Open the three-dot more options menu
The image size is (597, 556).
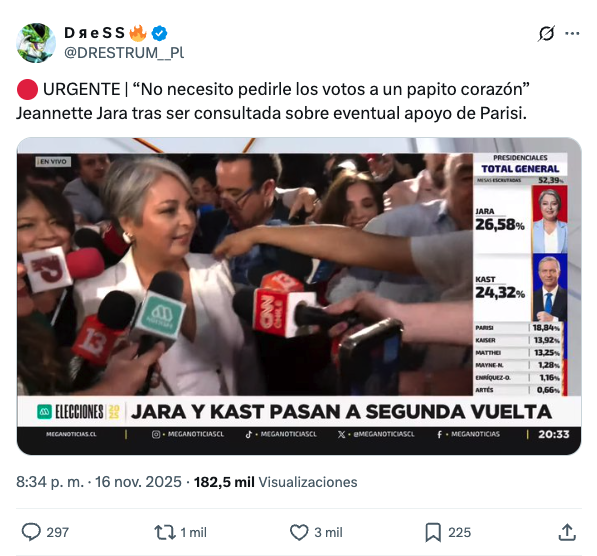pyautogui.click(x=572, y=34)
